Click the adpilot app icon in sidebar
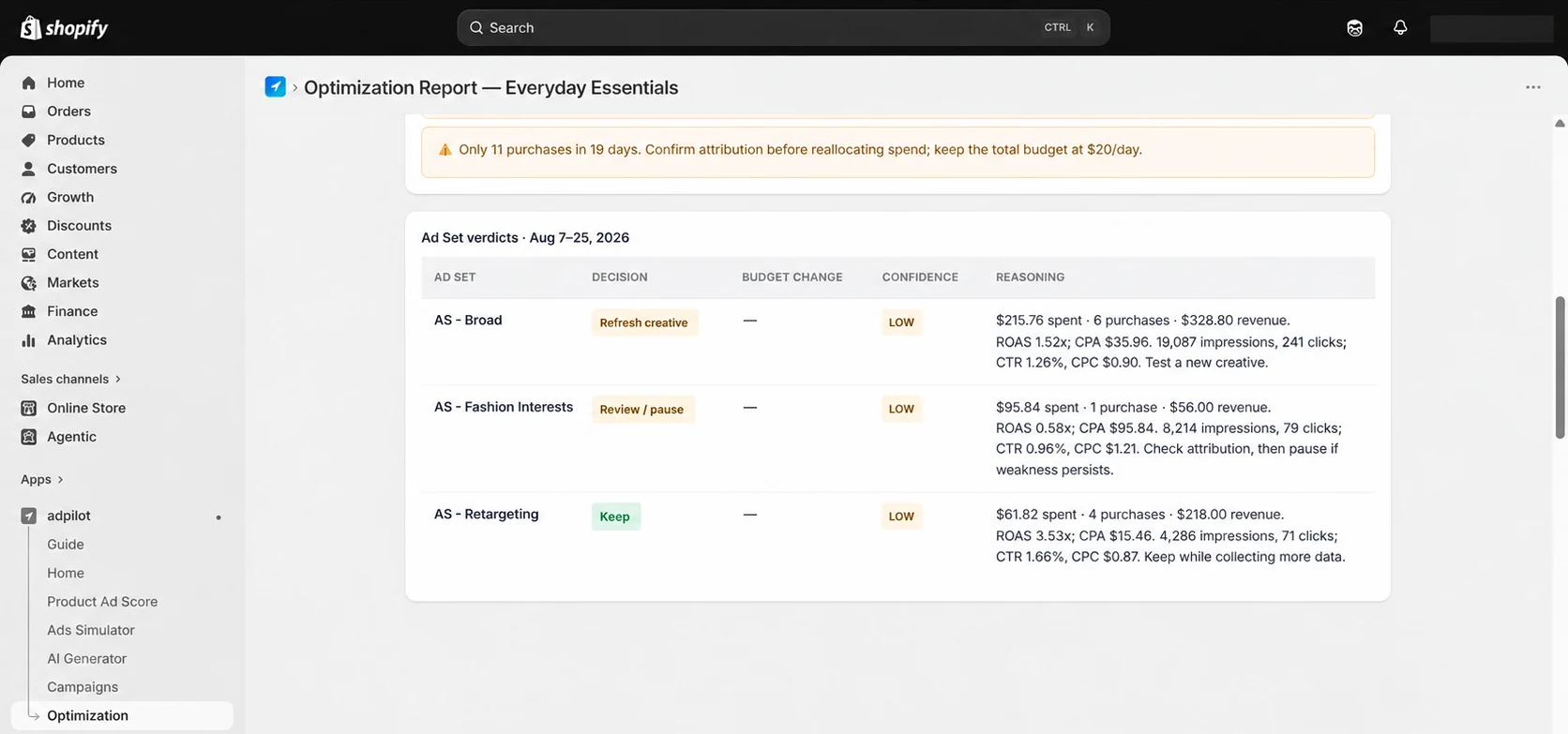This screenshot has width=1568, height=734. click(x=29, y=516)
